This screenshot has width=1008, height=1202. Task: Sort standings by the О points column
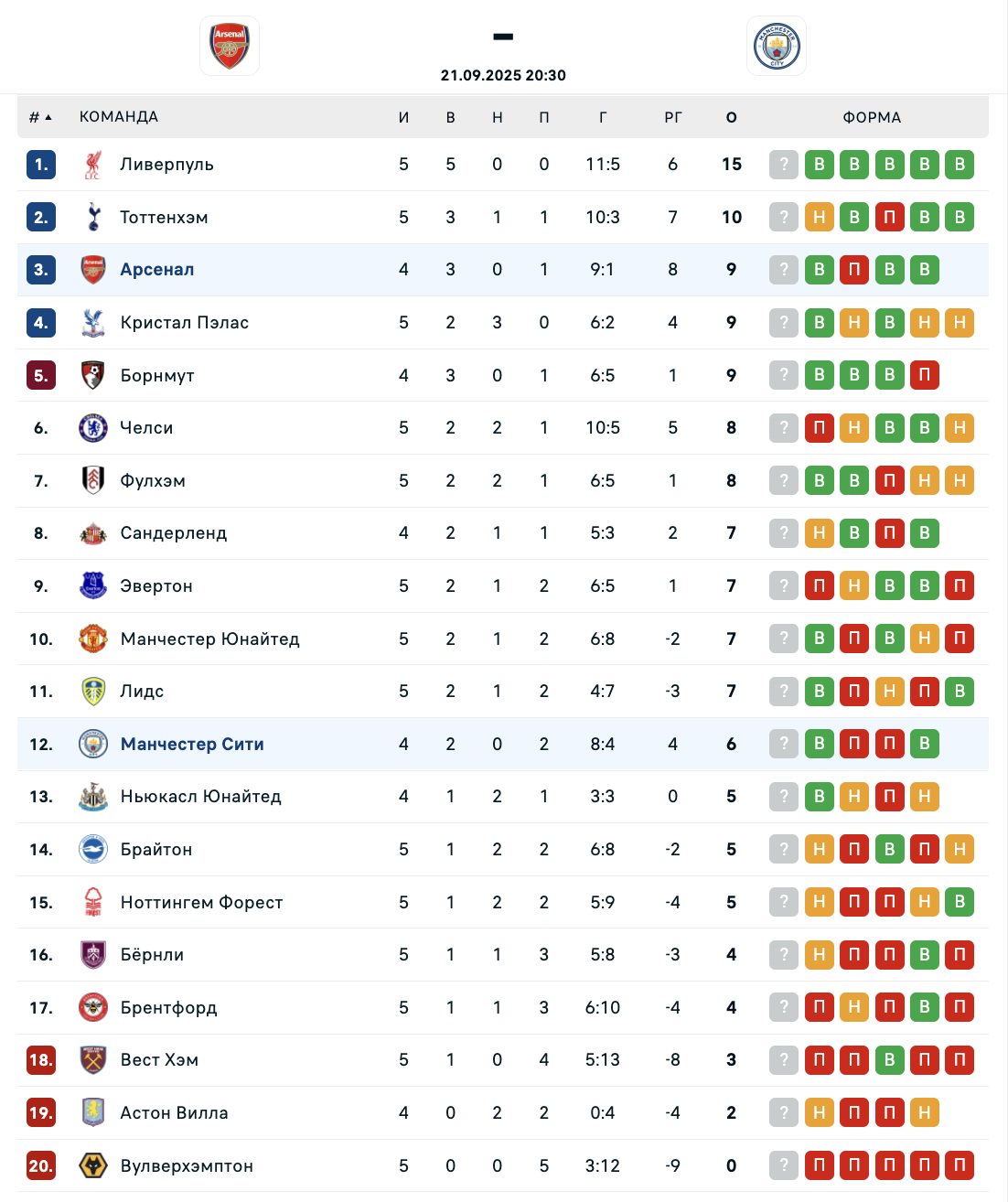tap(732, 117)
